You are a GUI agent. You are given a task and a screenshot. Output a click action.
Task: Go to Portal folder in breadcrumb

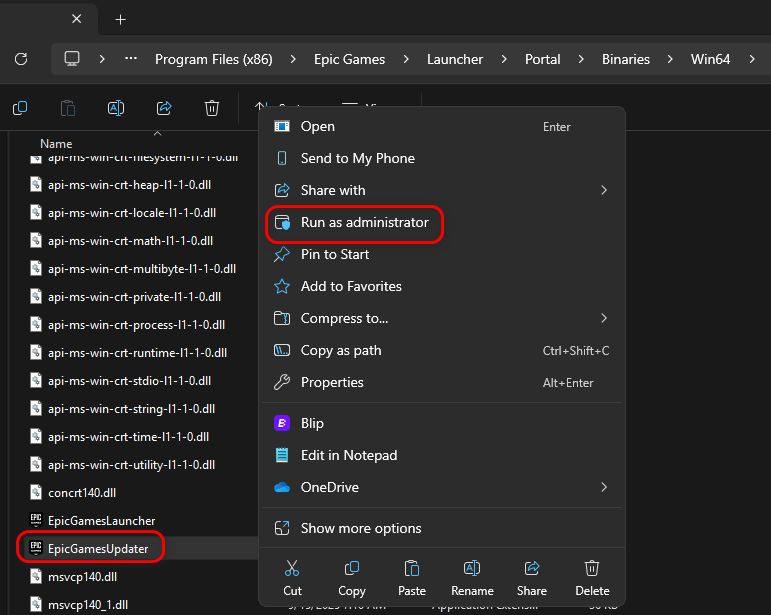(x=543, y=59)
